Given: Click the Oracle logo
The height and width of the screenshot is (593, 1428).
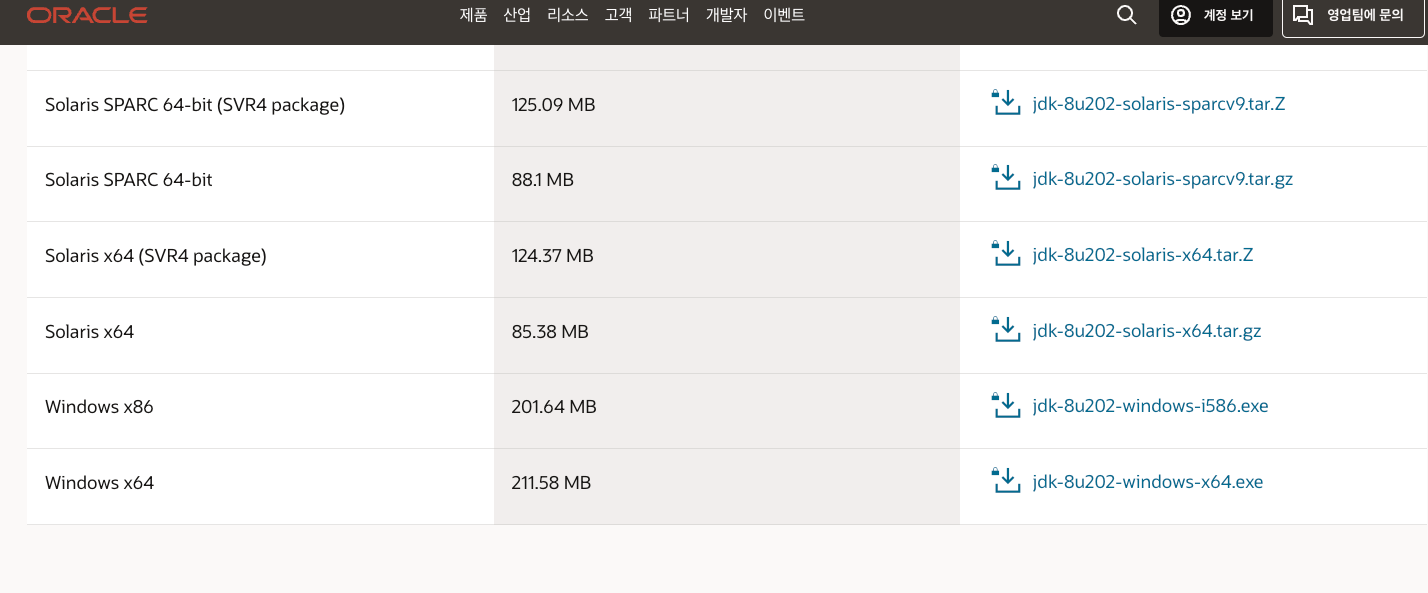Looking at the screenshot, I should point(87,15).
